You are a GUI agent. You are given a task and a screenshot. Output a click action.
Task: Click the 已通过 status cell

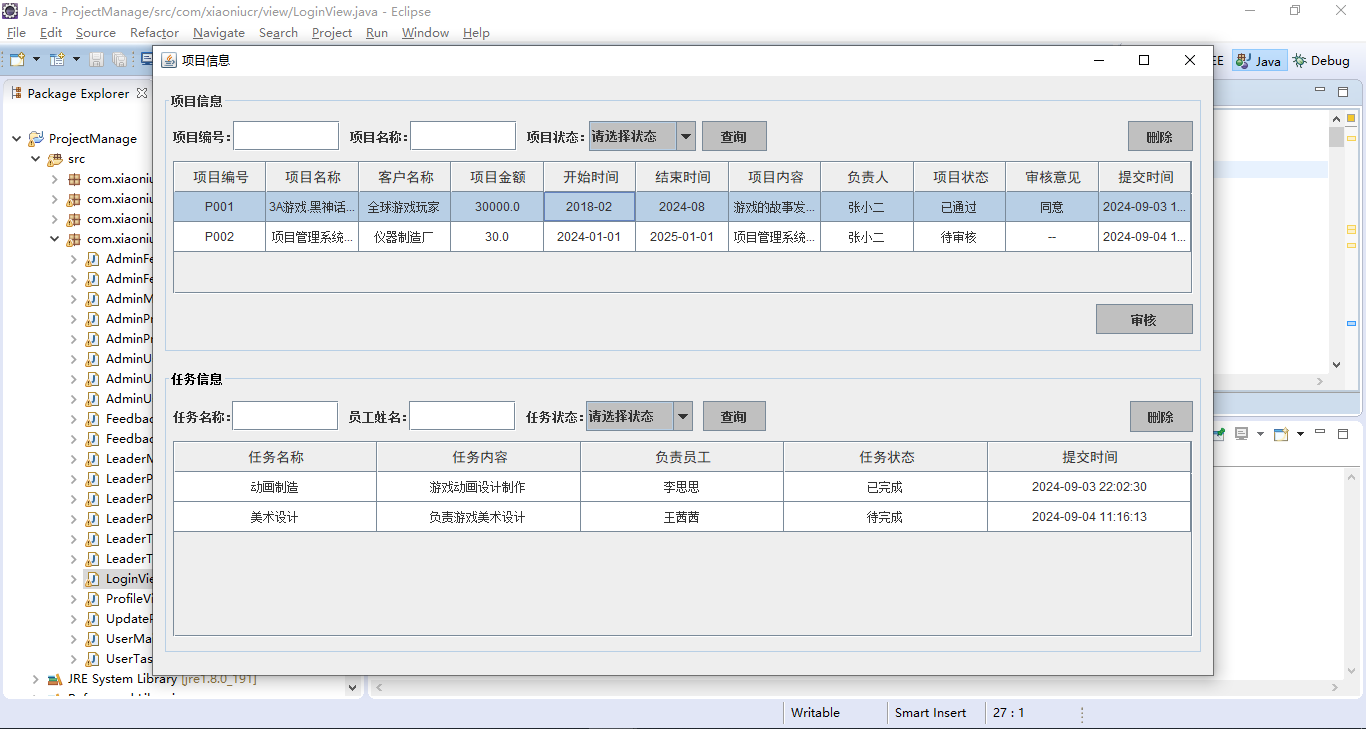pyautogui.click(x=959, y=207)
